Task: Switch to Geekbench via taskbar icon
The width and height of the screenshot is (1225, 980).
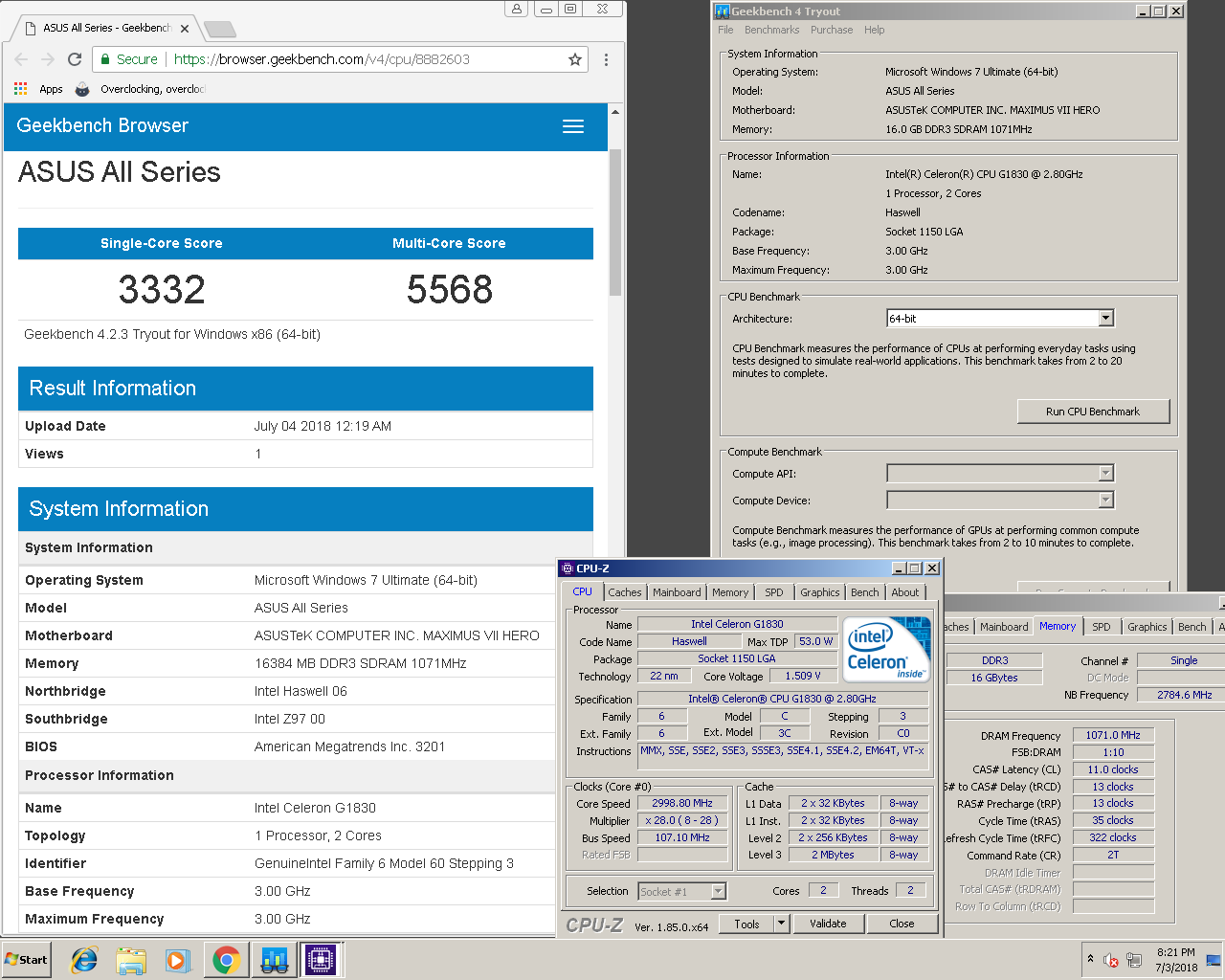Action: click(274, 960)
